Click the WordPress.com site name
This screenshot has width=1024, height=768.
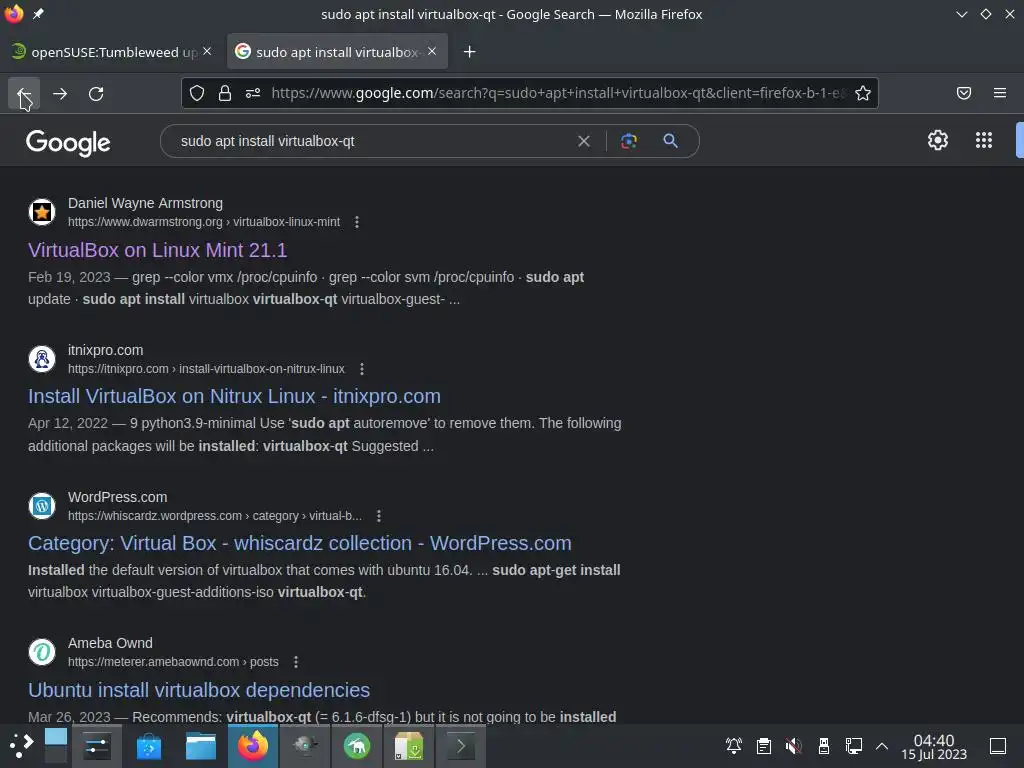click(x=118, y=497)
